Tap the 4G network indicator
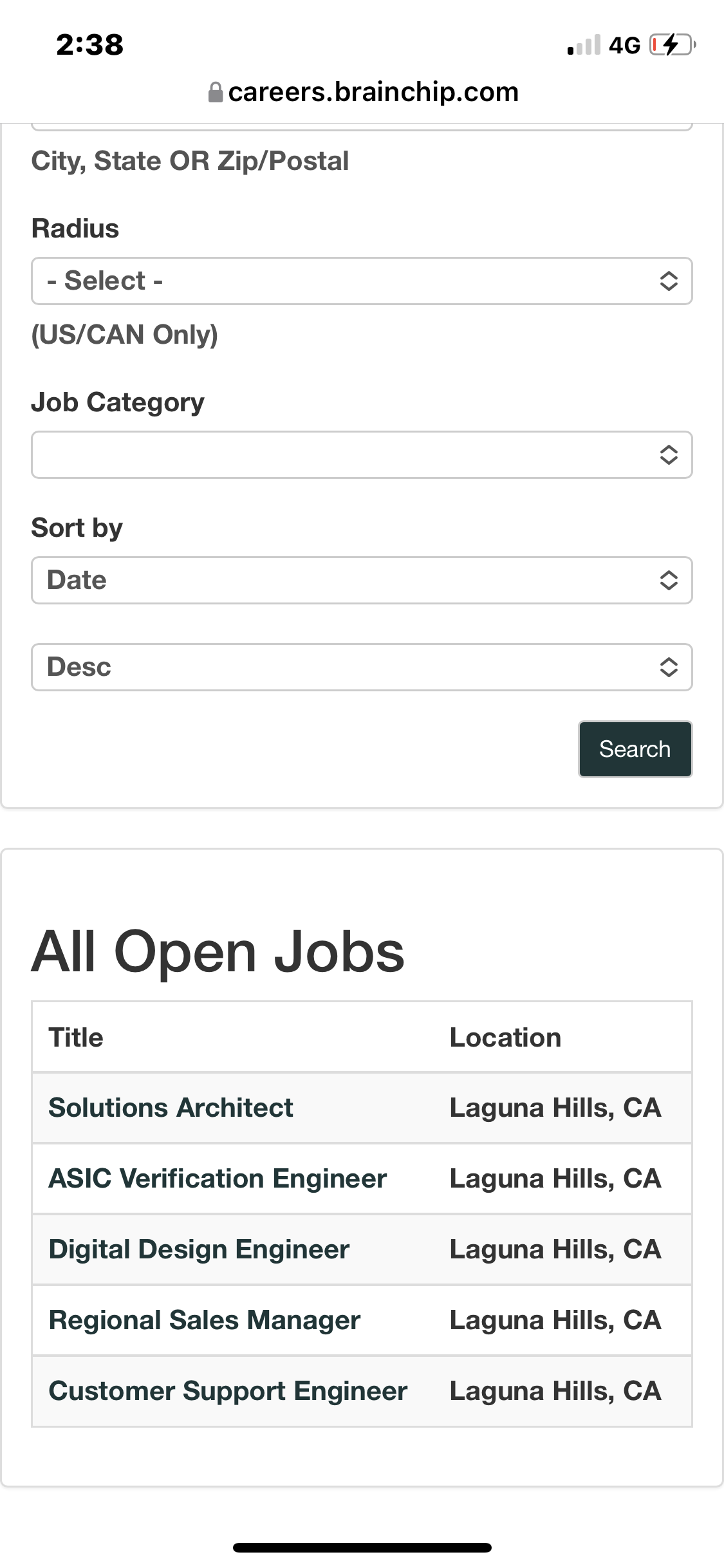The width and height of the screenshot is (724, 1568). coord(624,46)
